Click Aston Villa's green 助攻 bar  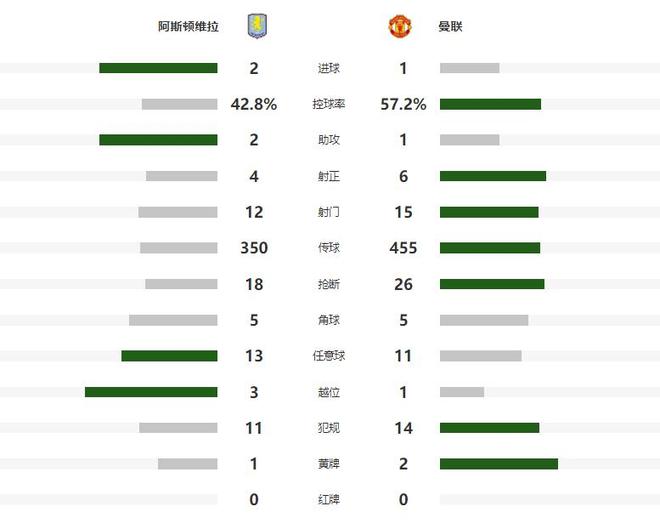[158, 140]
